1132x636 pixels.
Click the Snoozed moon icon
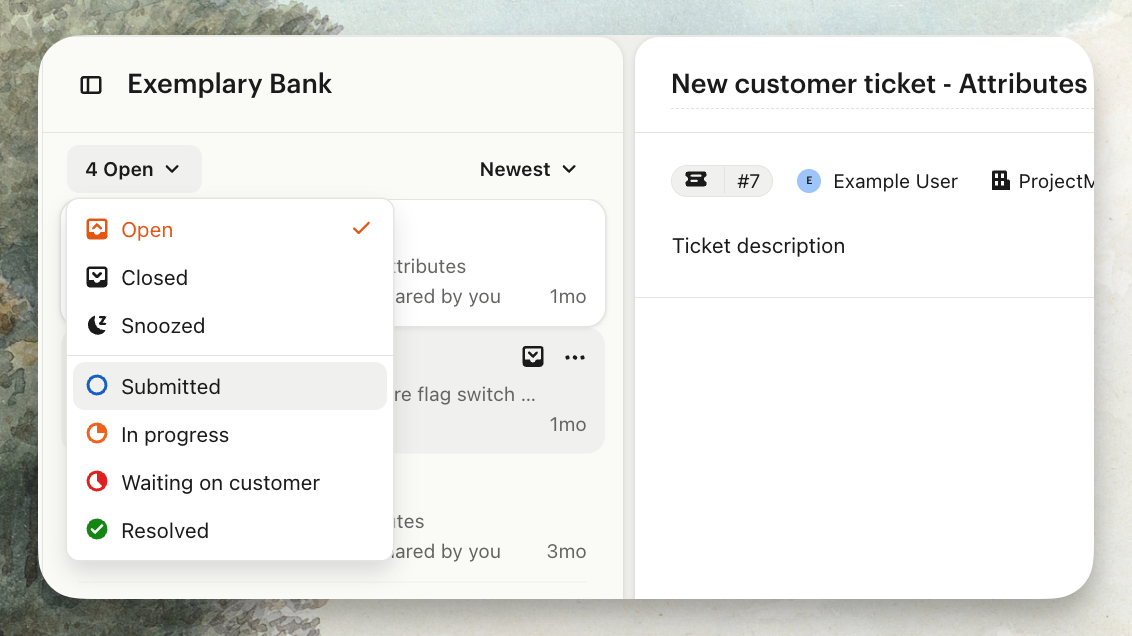pos(97,326)
